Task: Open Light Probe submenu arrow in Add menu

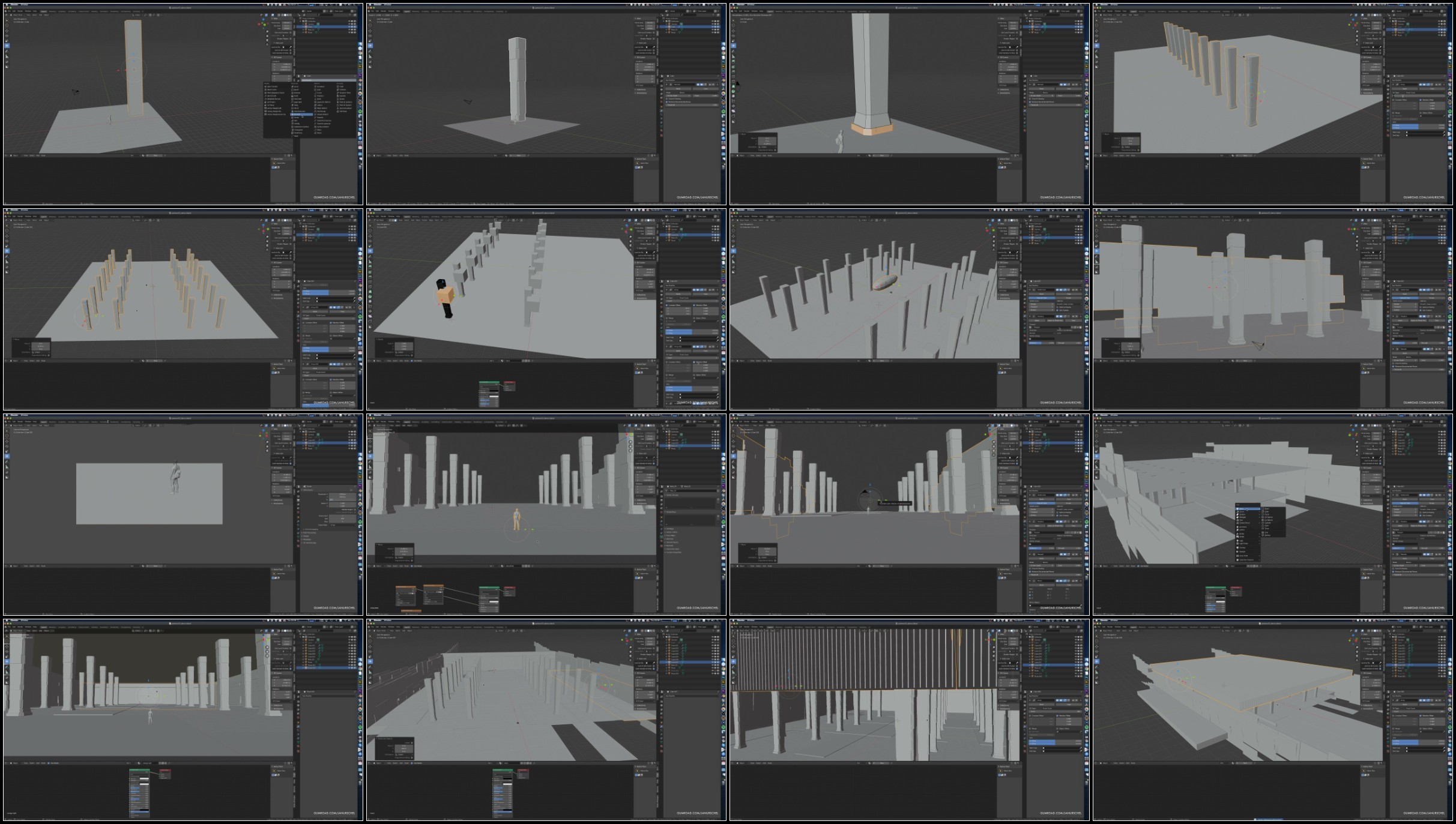Action: (1260, 544)
